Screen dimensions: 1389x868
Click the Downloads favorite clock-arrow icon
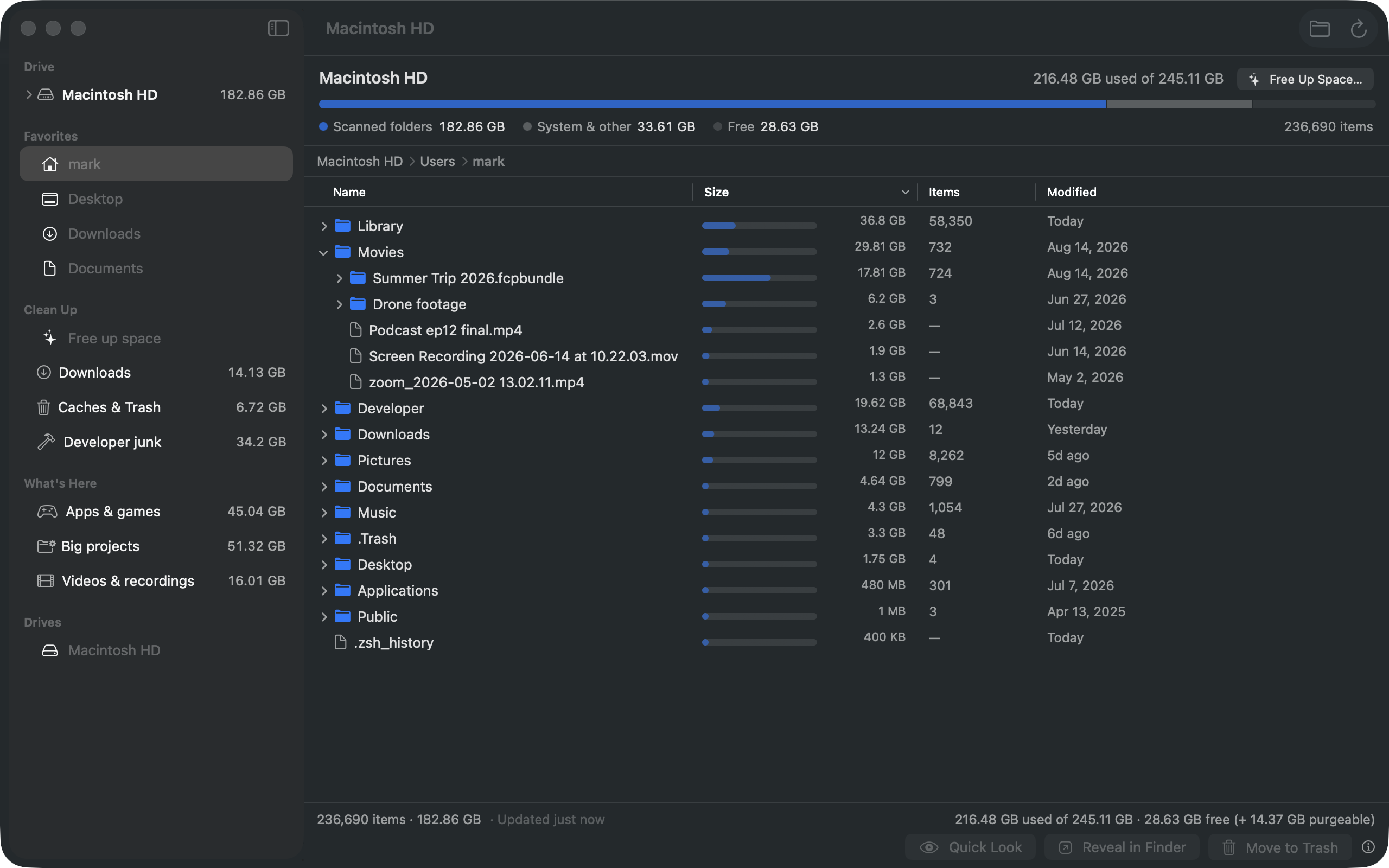tap(50, 234)
